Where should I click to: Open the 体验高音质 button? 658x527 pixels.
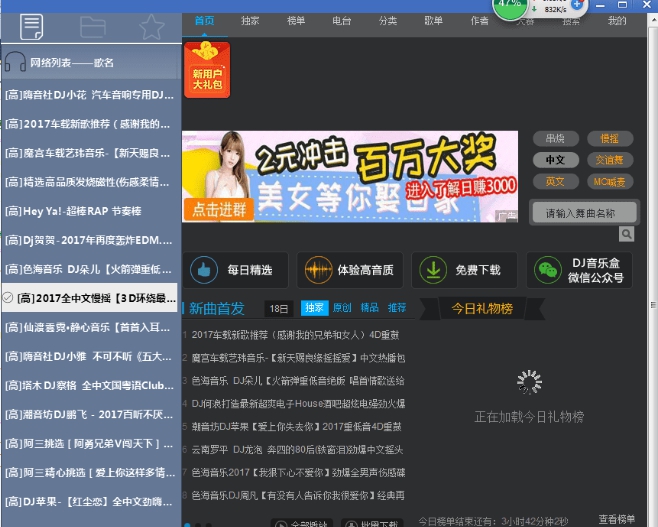click(x=350, y=270)
